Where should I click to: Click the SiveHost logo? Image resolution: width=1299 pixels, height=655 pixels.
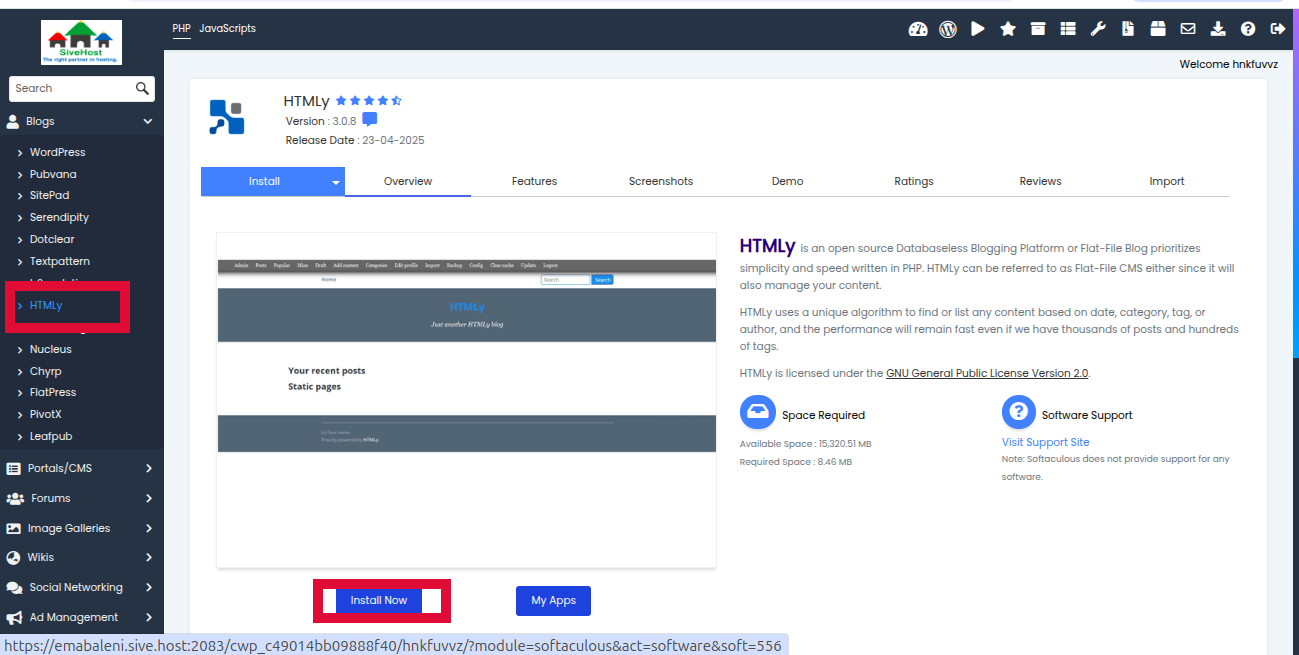pos(82,43)
